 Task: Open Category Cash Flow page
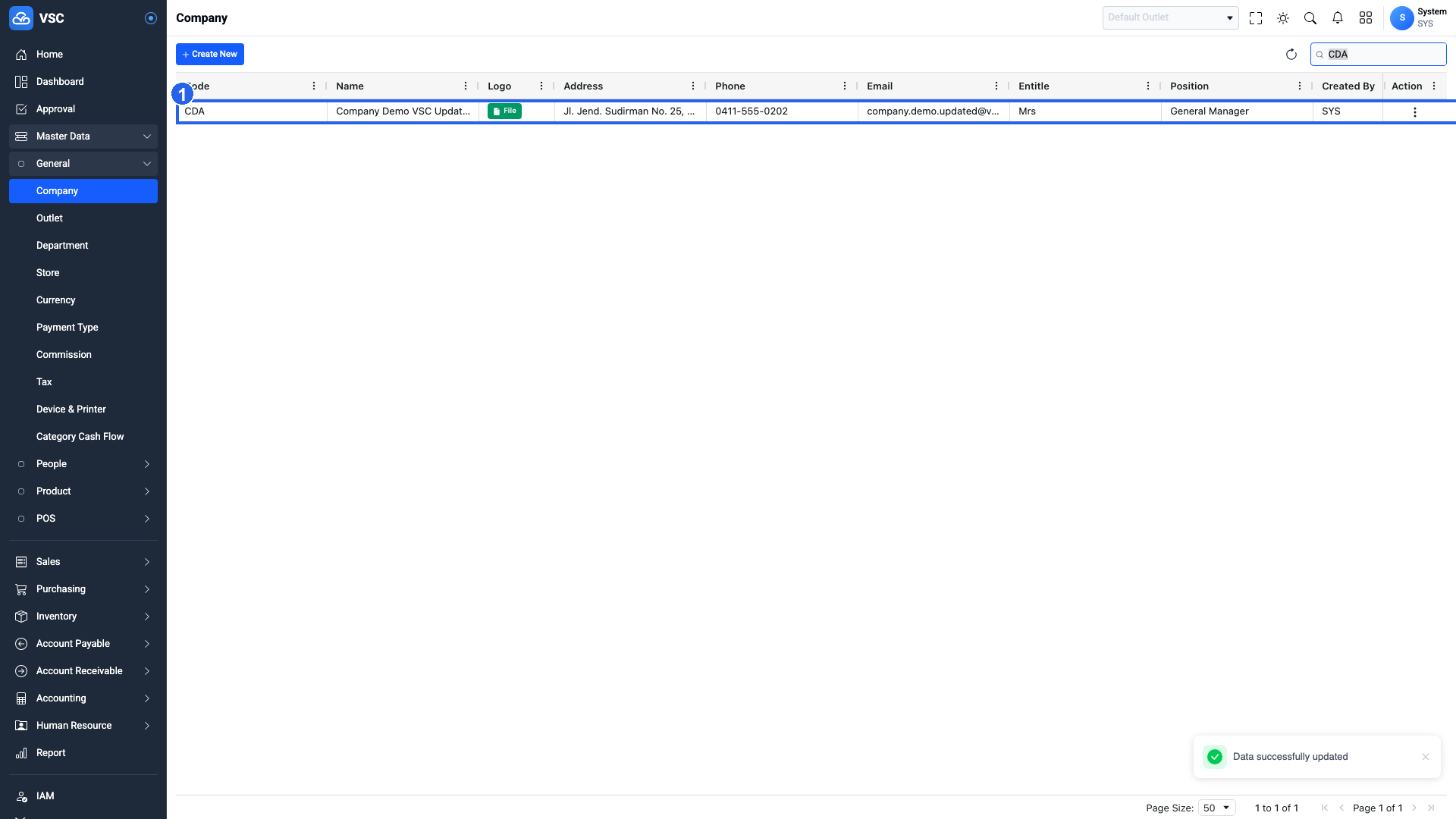click(x=83, y=437)
